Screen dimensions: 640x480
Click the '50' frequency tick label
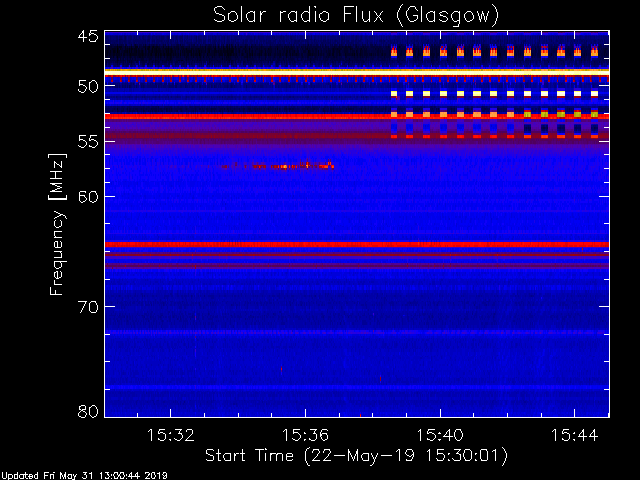tap(88, 87)
